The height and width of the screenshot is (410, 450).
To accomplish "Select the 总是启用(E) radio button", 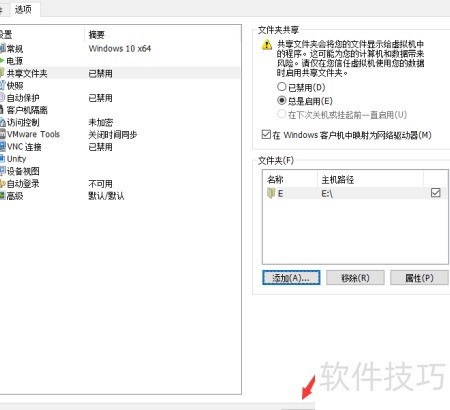I will 282,100.
